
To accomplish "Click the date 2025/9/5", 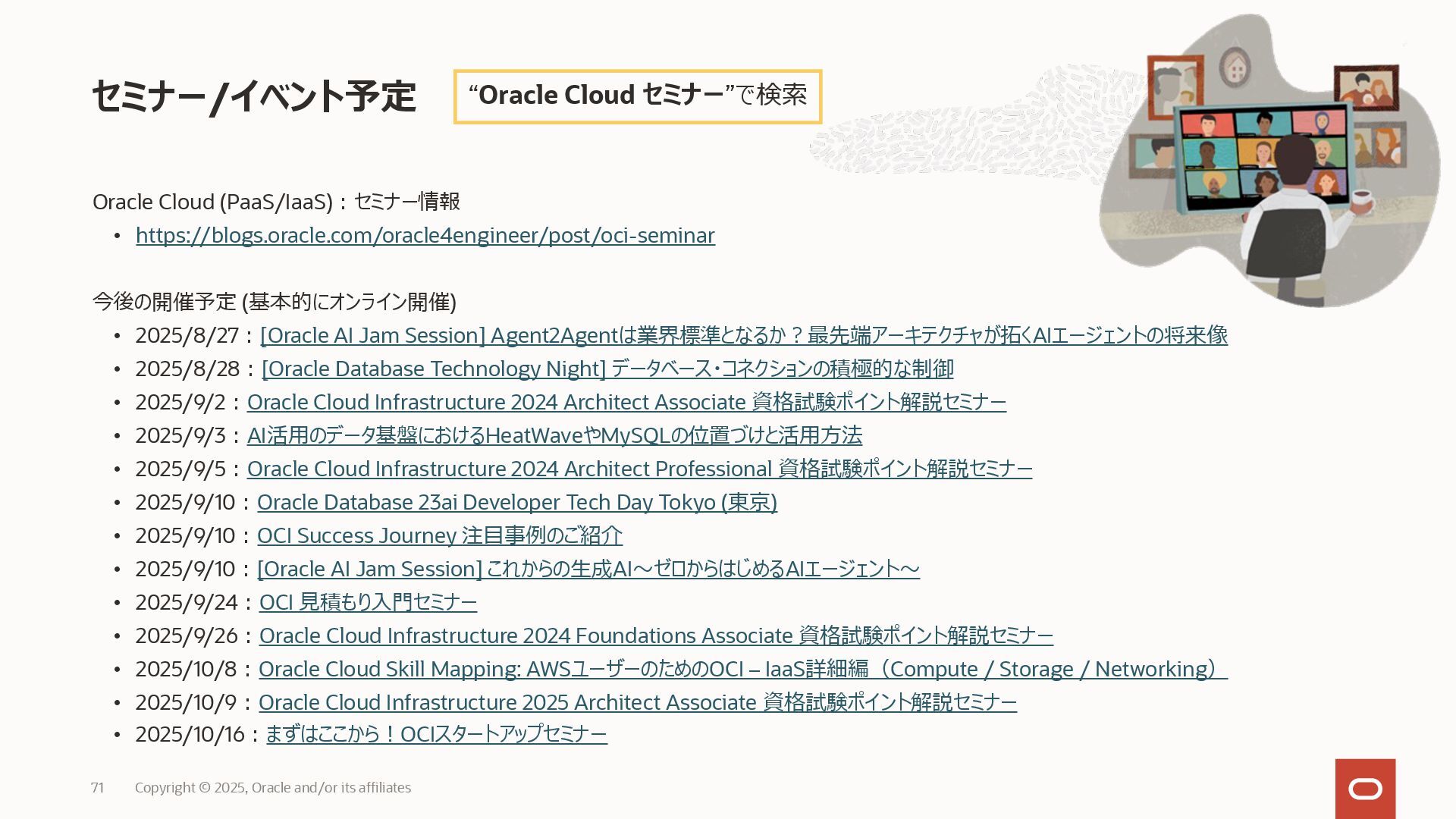I will [x=180, y=469].
